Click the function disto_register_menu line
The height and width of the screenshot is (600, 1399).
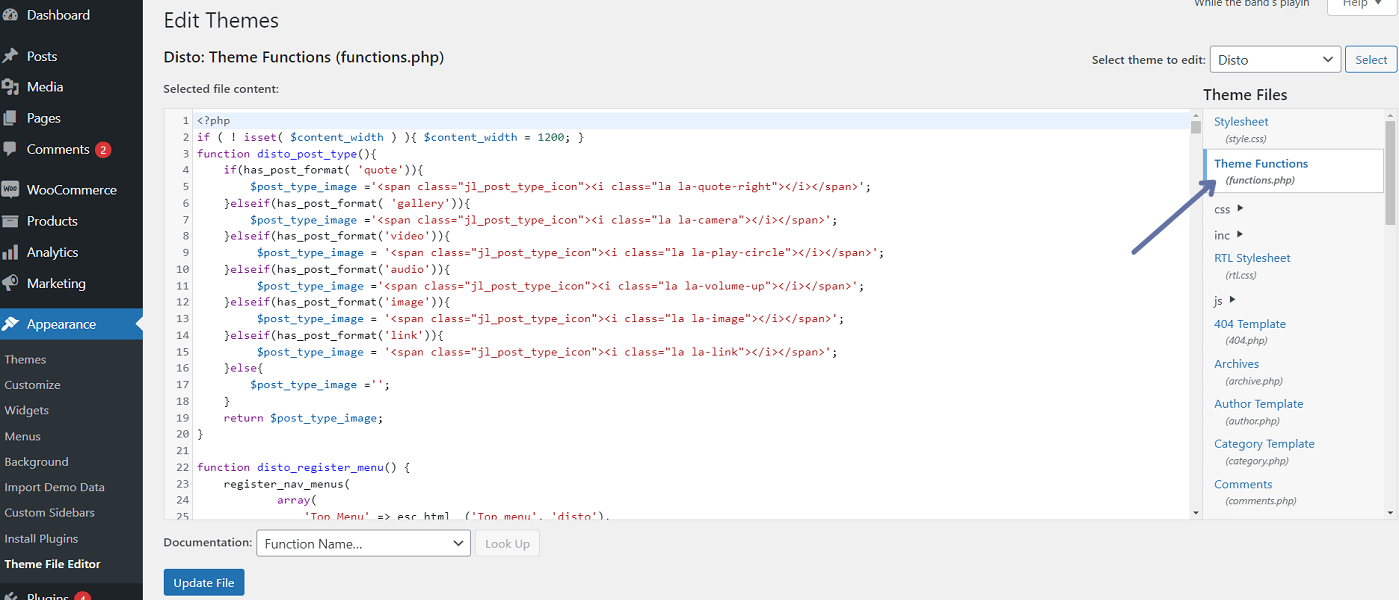click(x=304, y=467)
